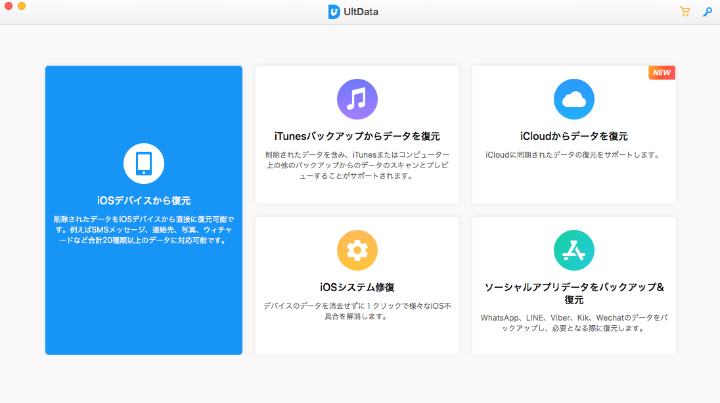The height and width of the screenshot is (403, 720).
Task: Click the orange gear system repair icon
Action: point(357,250)
